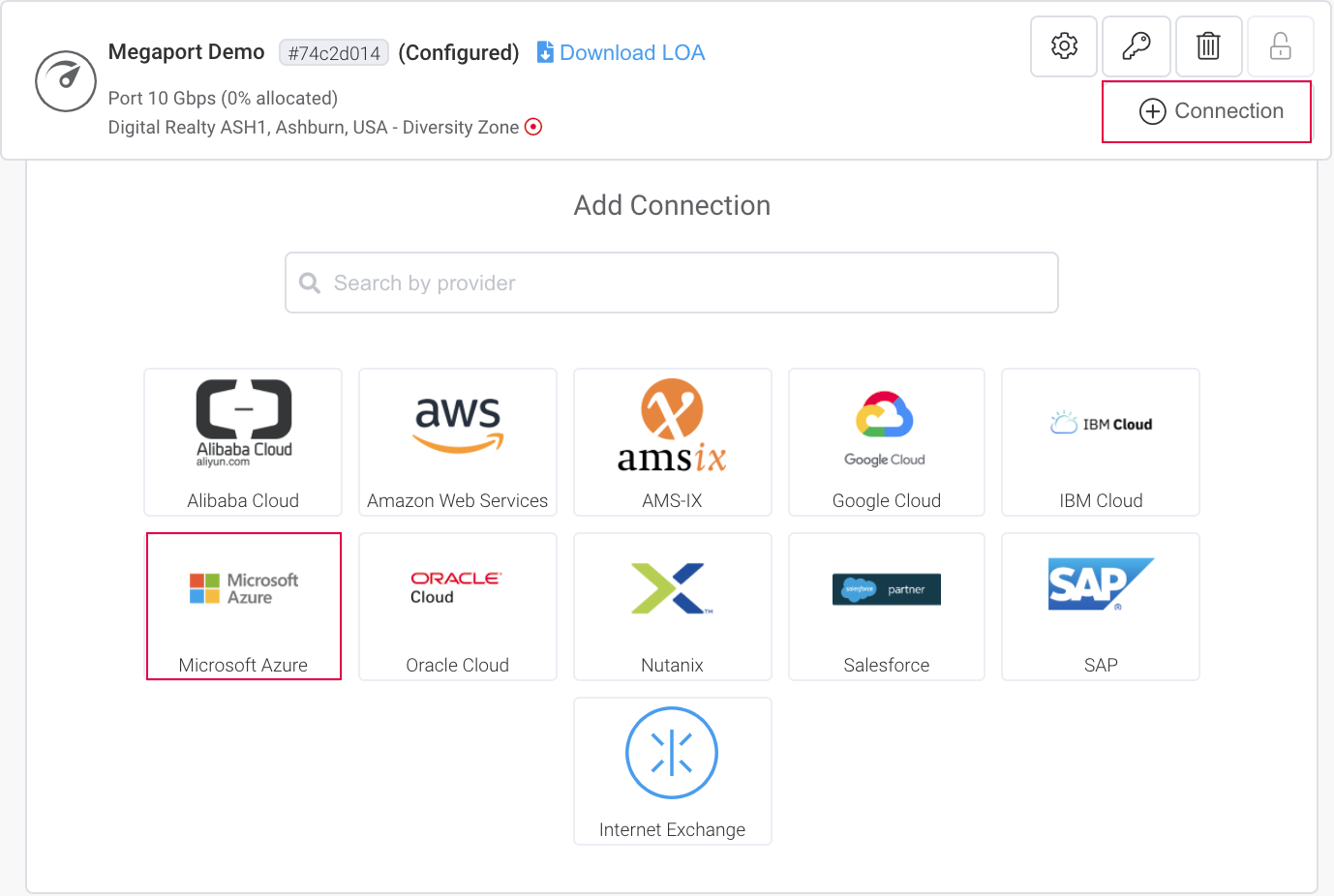Select the Salesforce partner tile
Screen dimensions: 1334x896
[887, 607]
